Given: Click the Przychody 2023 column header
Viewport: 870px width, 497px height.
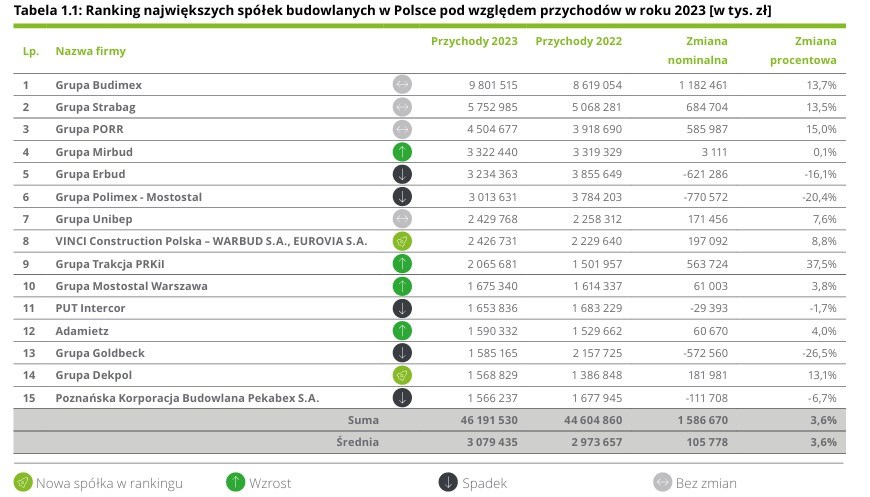Looking at the screenshot, I should click(x=474, y=41).
